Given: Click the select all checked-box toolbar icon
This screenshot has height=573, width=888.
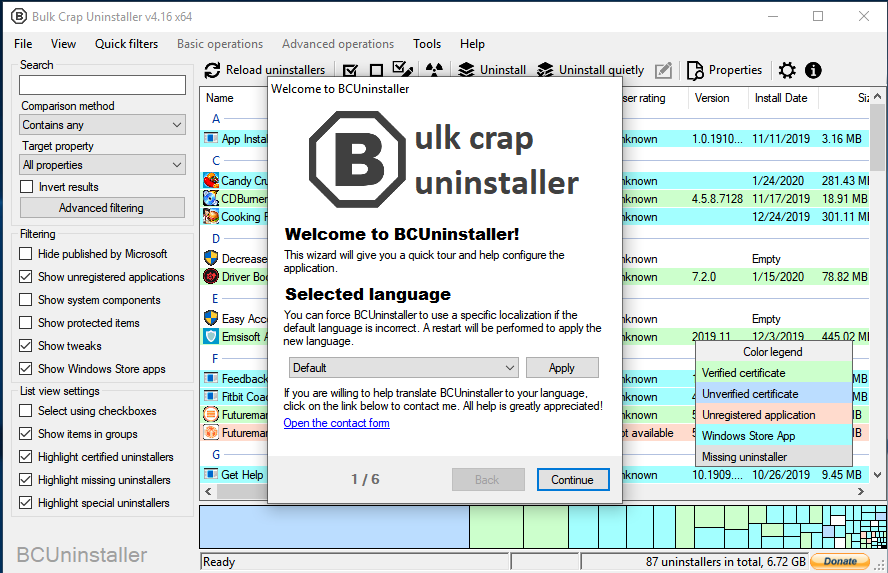Looking at the screenshot, I should coord(351,70).
